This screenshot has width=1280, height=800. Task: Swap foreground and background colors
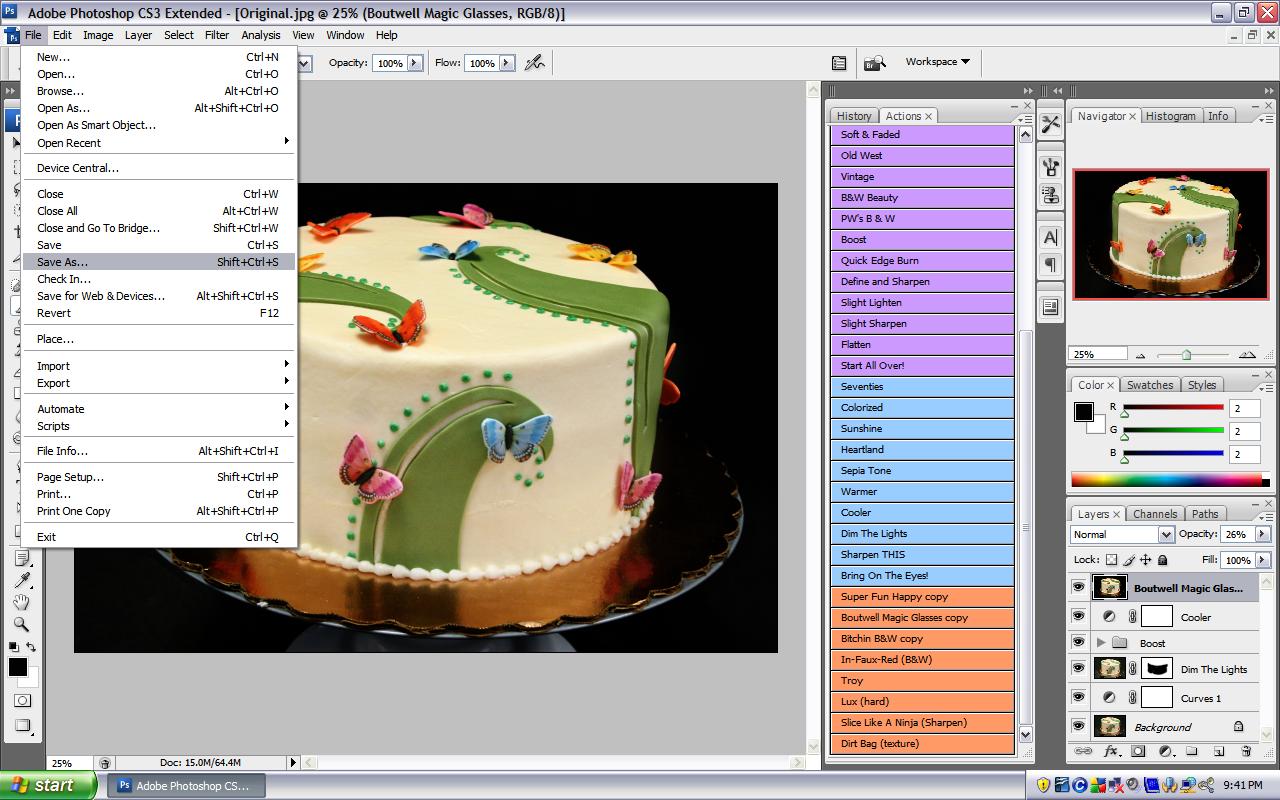pos(31,647)
